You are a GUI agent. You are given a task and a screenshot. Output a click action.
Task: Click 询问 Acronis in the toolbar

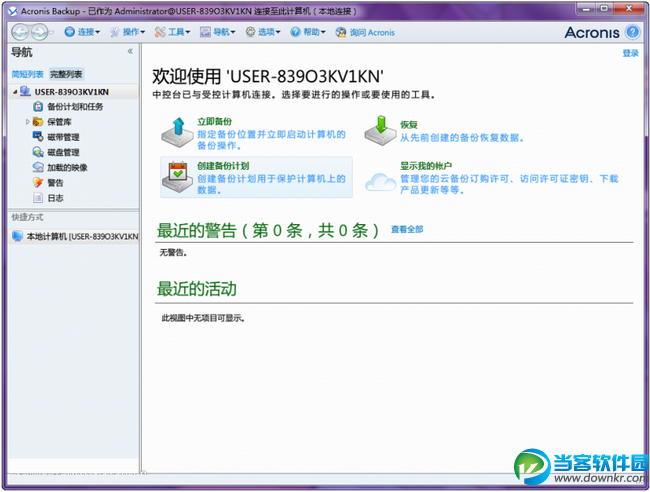365,32
